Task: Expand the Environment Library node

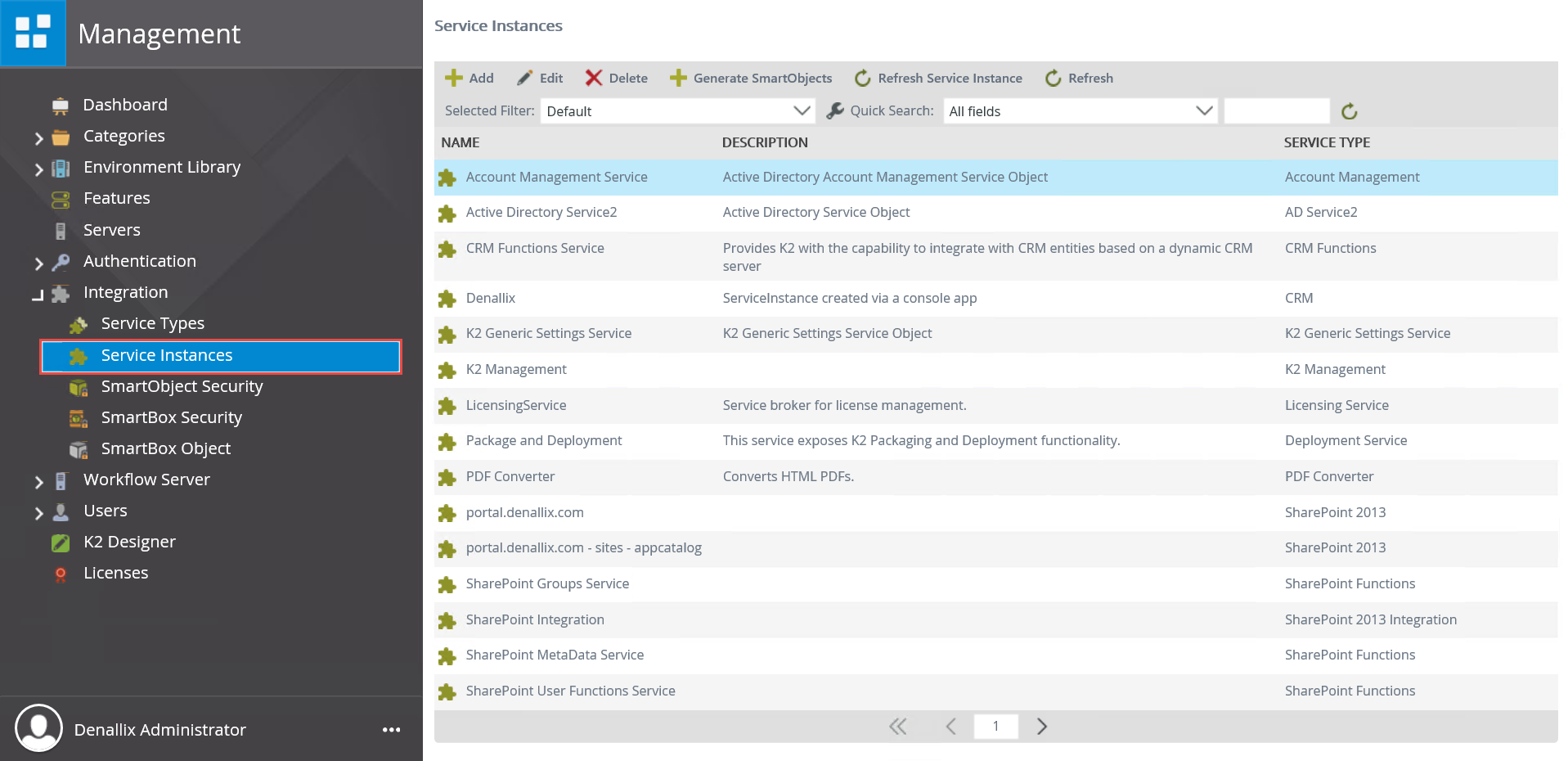Action: 38,169
